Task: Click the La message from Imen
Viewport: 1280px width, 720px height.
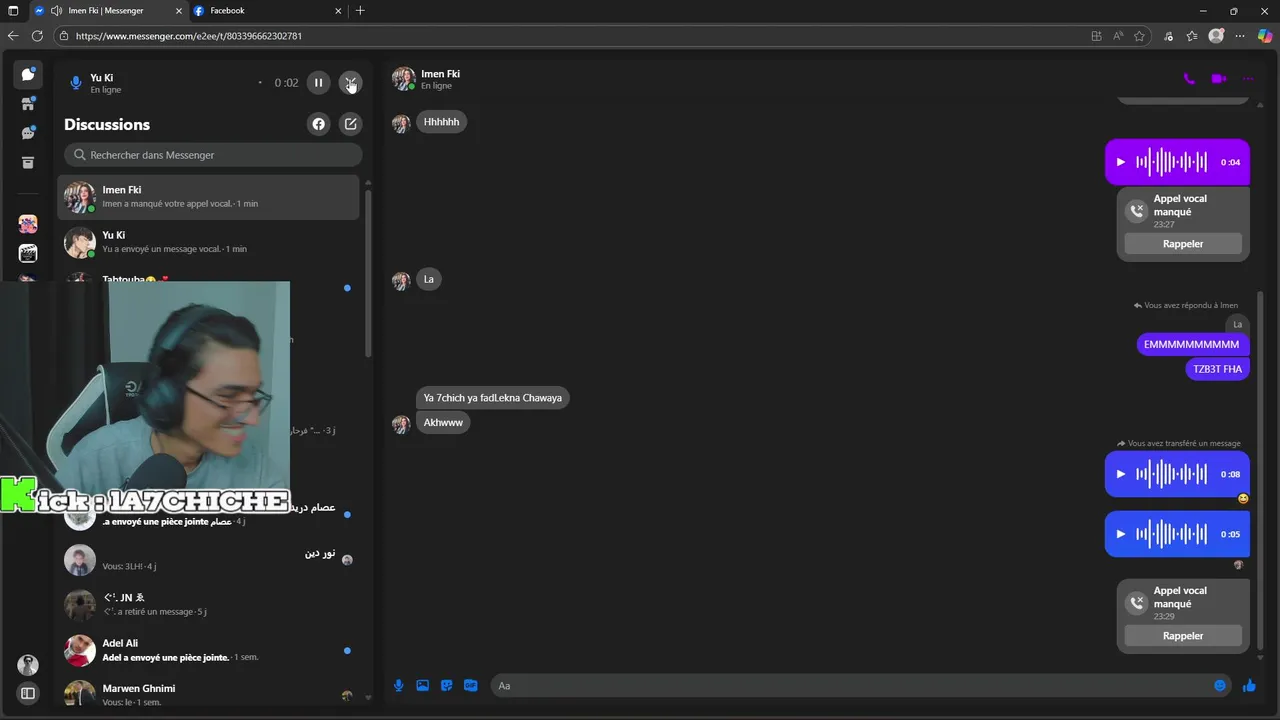Action: coord(428,279)
